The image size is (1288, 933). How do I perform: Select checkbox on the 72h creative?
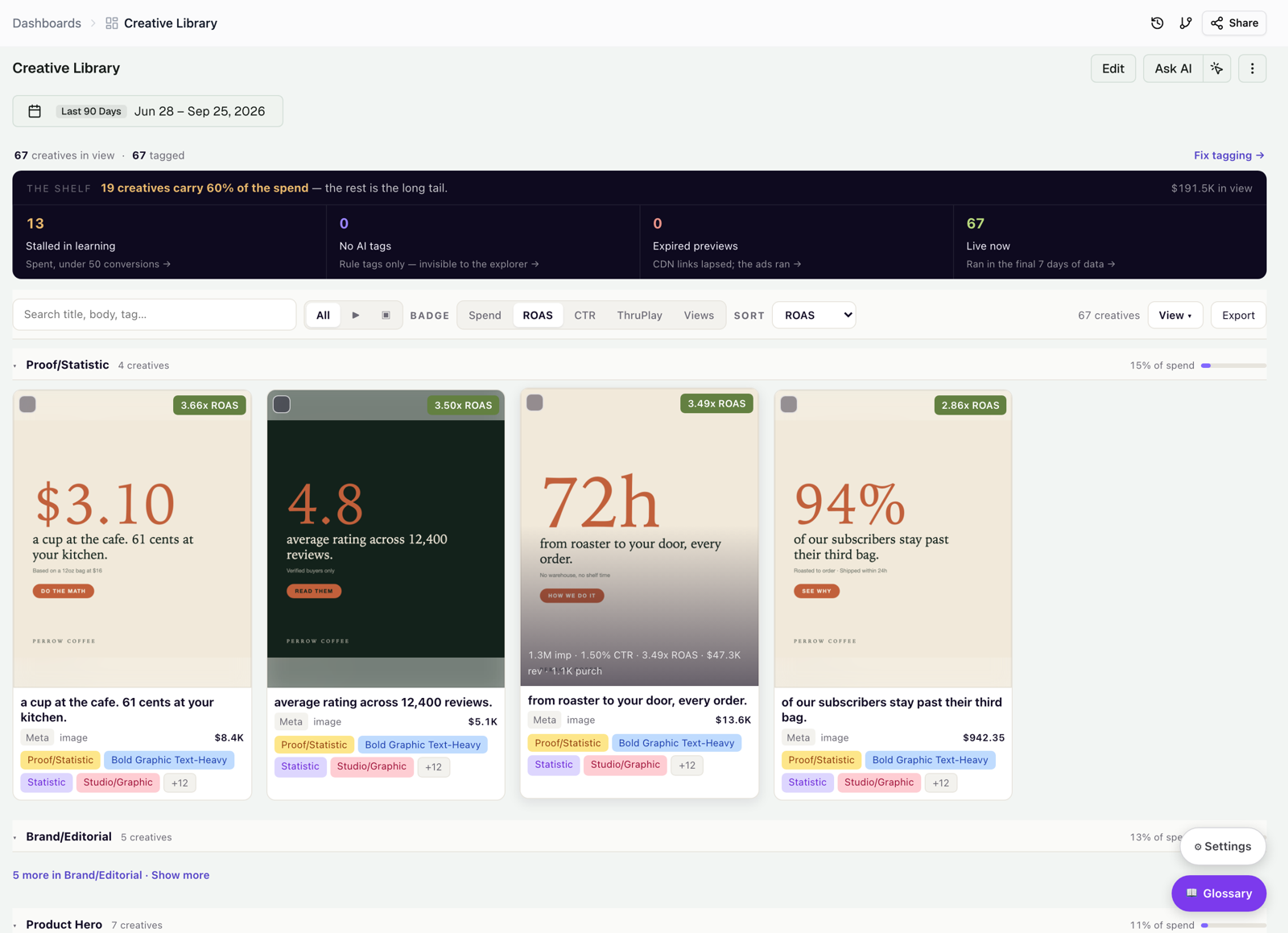click(x=535, y=403)
